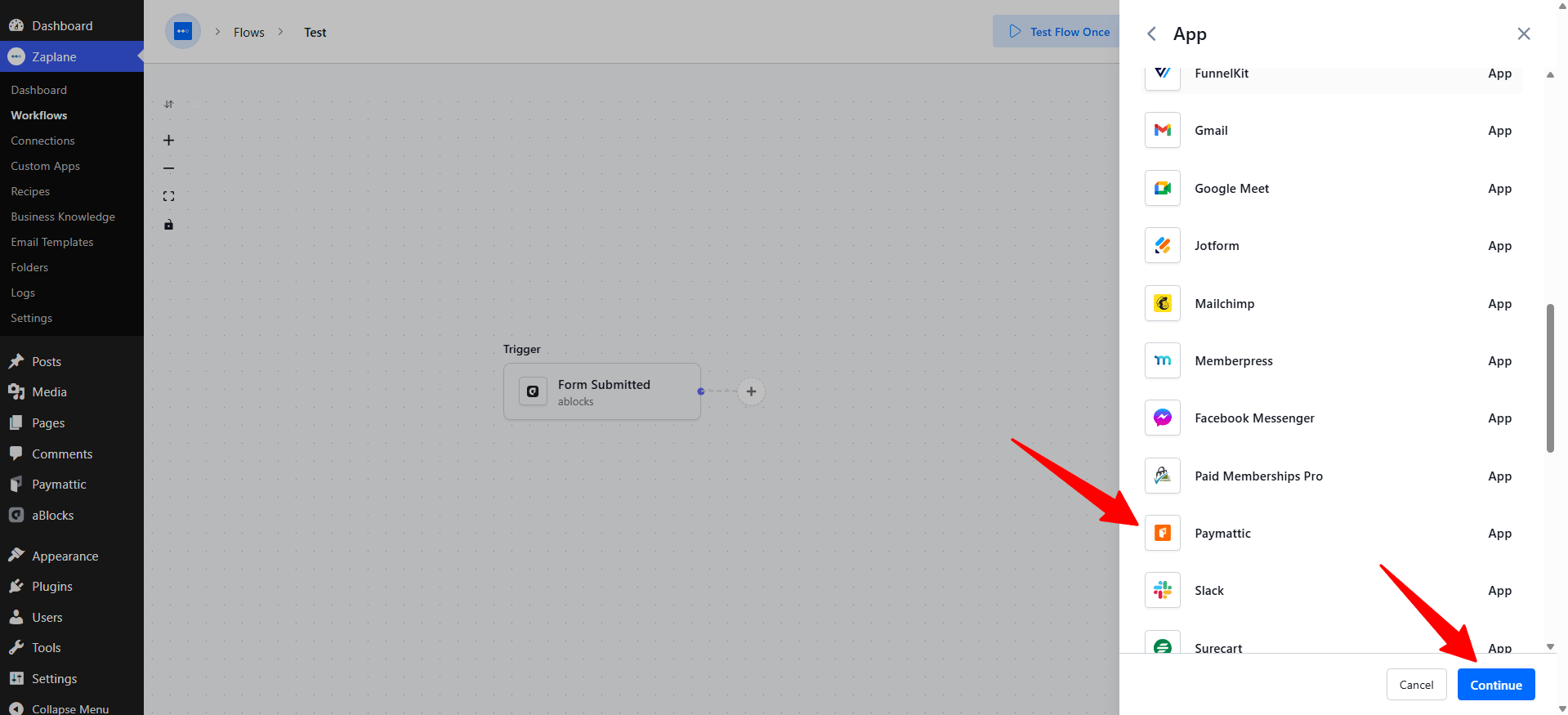Toggle the canvas lock icon
This screenshot has height=715, width=1568.
[168, 225]
